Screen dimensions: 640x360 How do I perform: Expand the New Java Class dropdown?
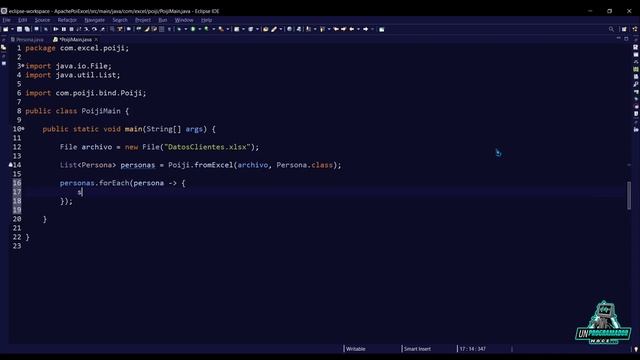click(258, 29)
